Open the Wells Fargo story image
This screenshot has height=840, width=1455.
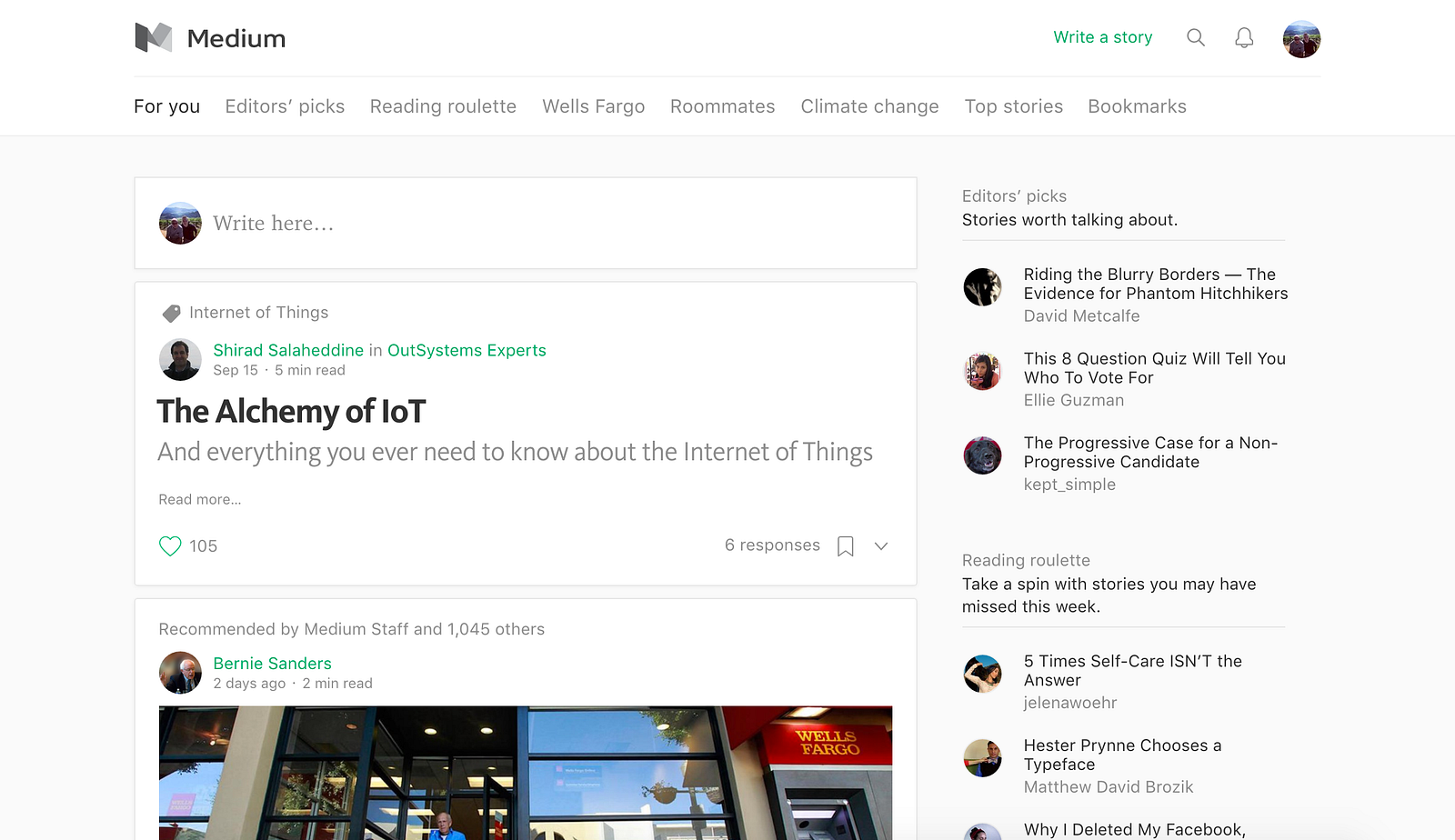(x=526, y=773)
